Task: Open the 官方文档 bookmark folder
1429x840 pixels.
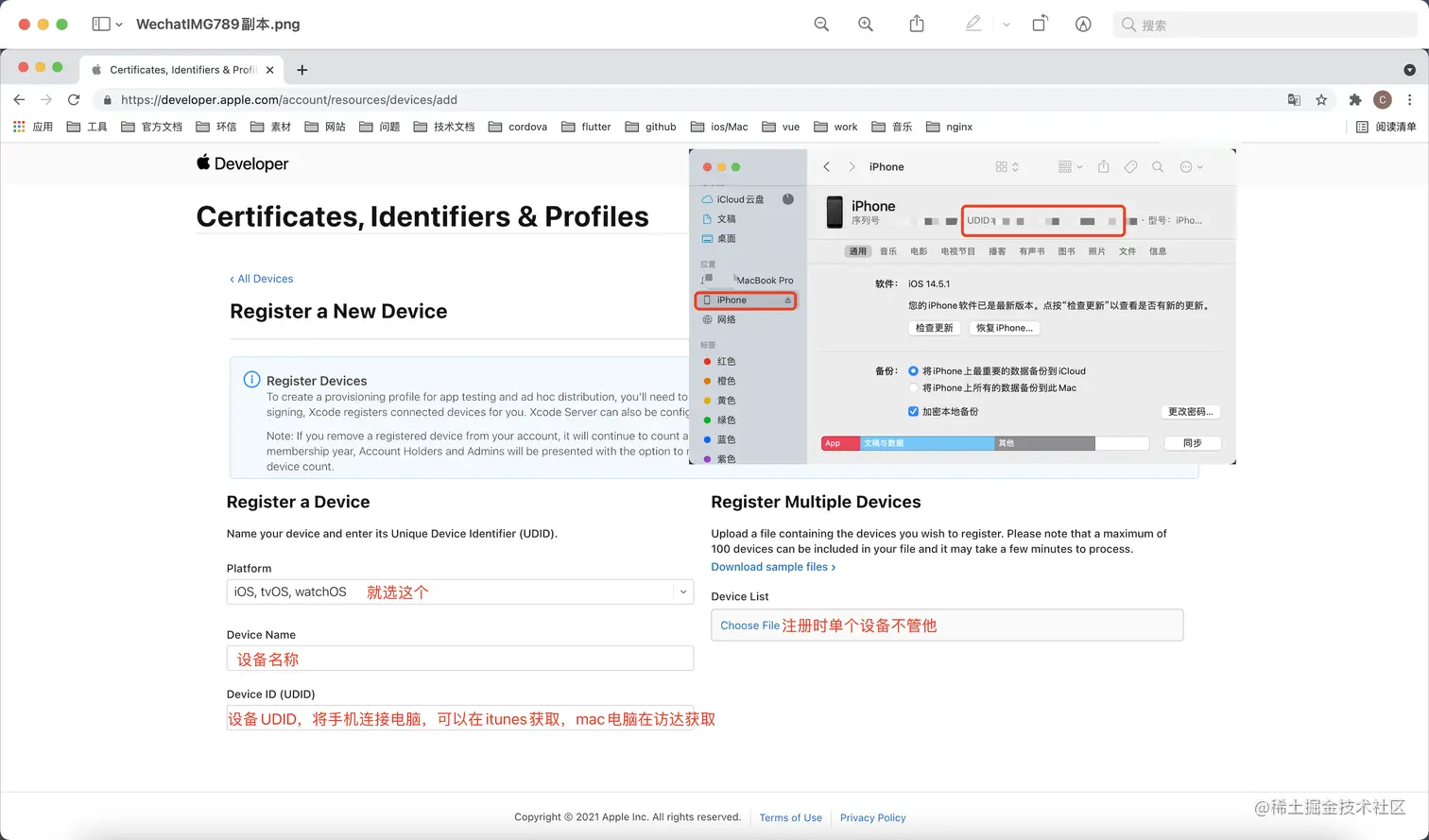Action: coord(151,127)
